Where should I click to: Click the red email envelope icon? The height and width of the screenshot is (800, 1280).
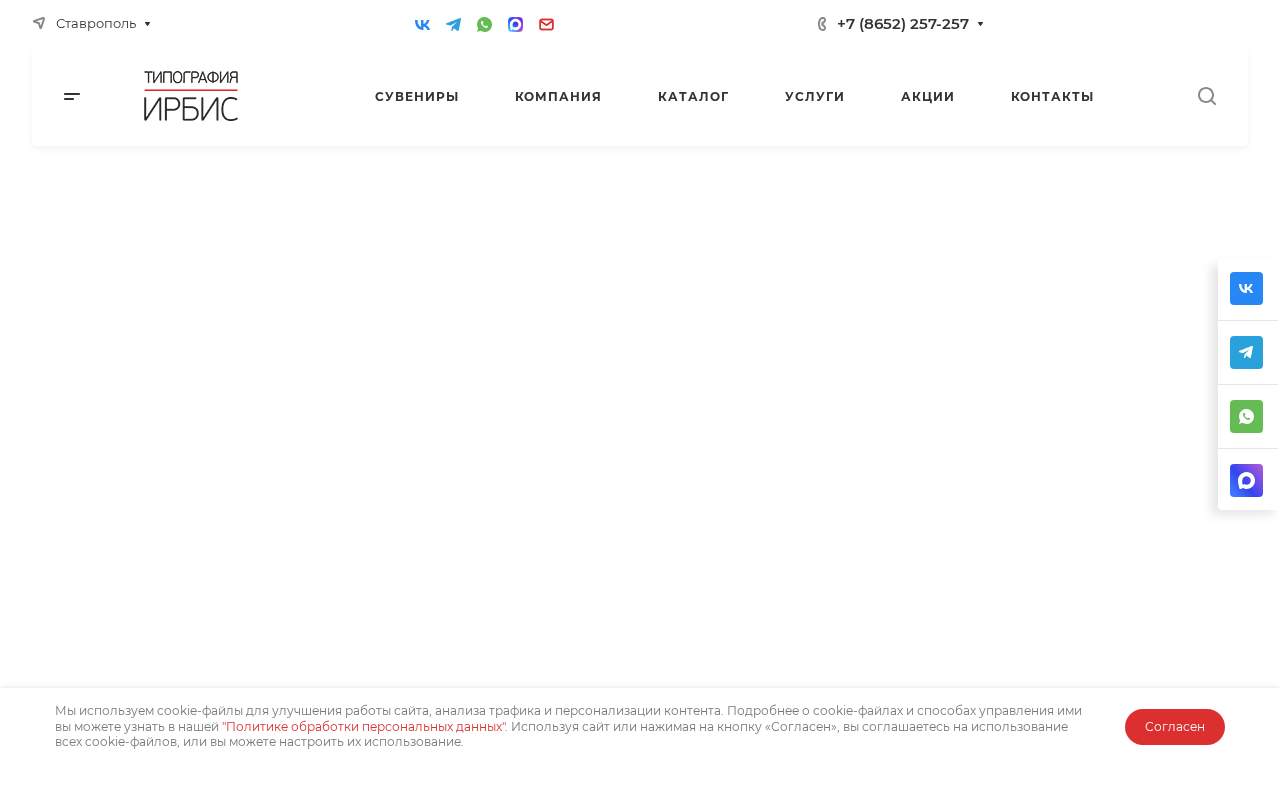click(x=546, y=24)
